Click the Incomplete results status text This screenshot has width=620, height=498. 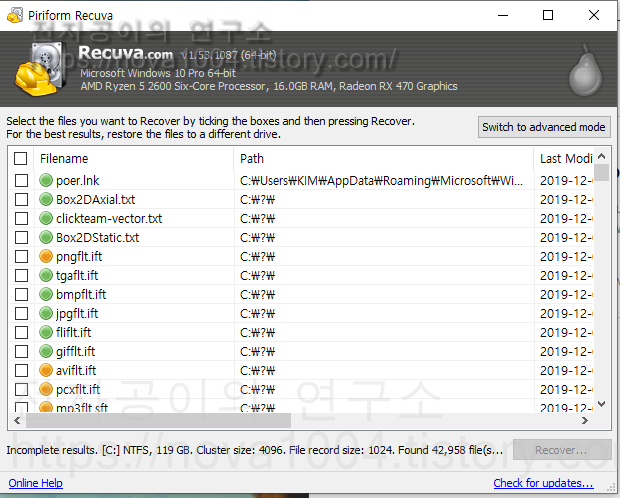point(254,450)
